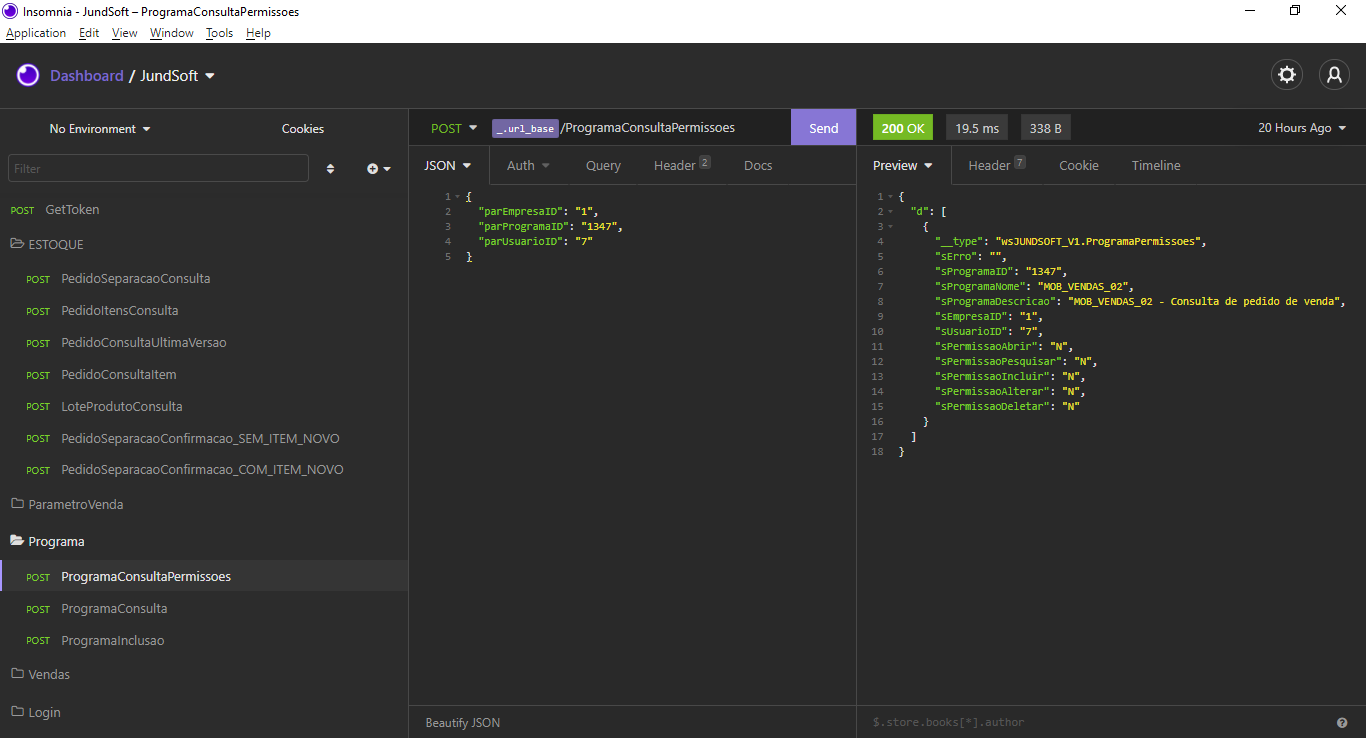
Task: Open the 20 Hours Ago history dropdown
Action: point(1302,128)
